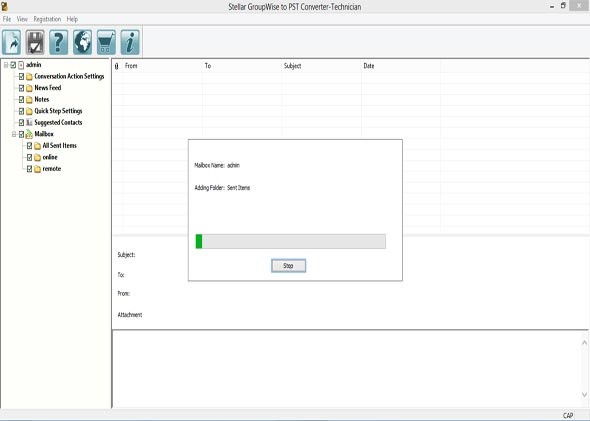Uncheck the Conversation Action Settings checkbox
Screen dimensions: 590x421
pyautogui.click(x=21, y=76)
